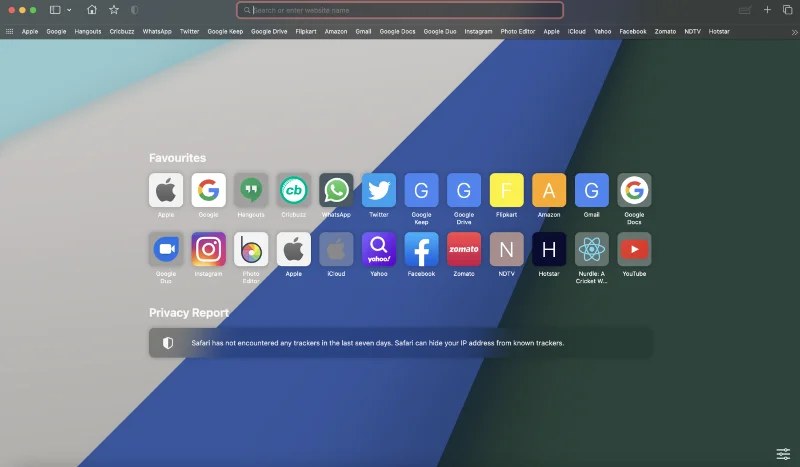Image resolution: width=800 pixels, height=467 pixels.
Task: Open Yahoo bookmark in the favourites bar
Action: [x=603, y=31]
